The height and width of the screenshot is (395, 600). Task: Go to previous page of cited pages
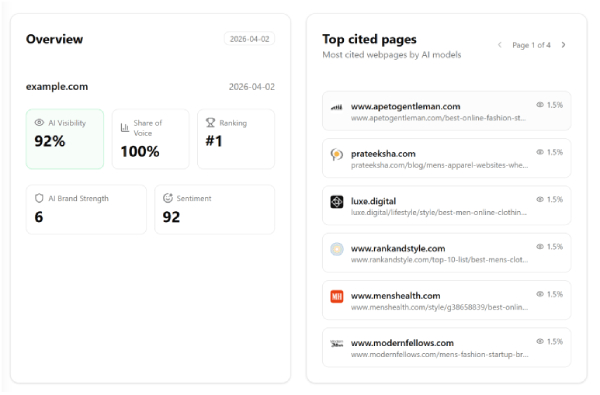tap(499, 45)
